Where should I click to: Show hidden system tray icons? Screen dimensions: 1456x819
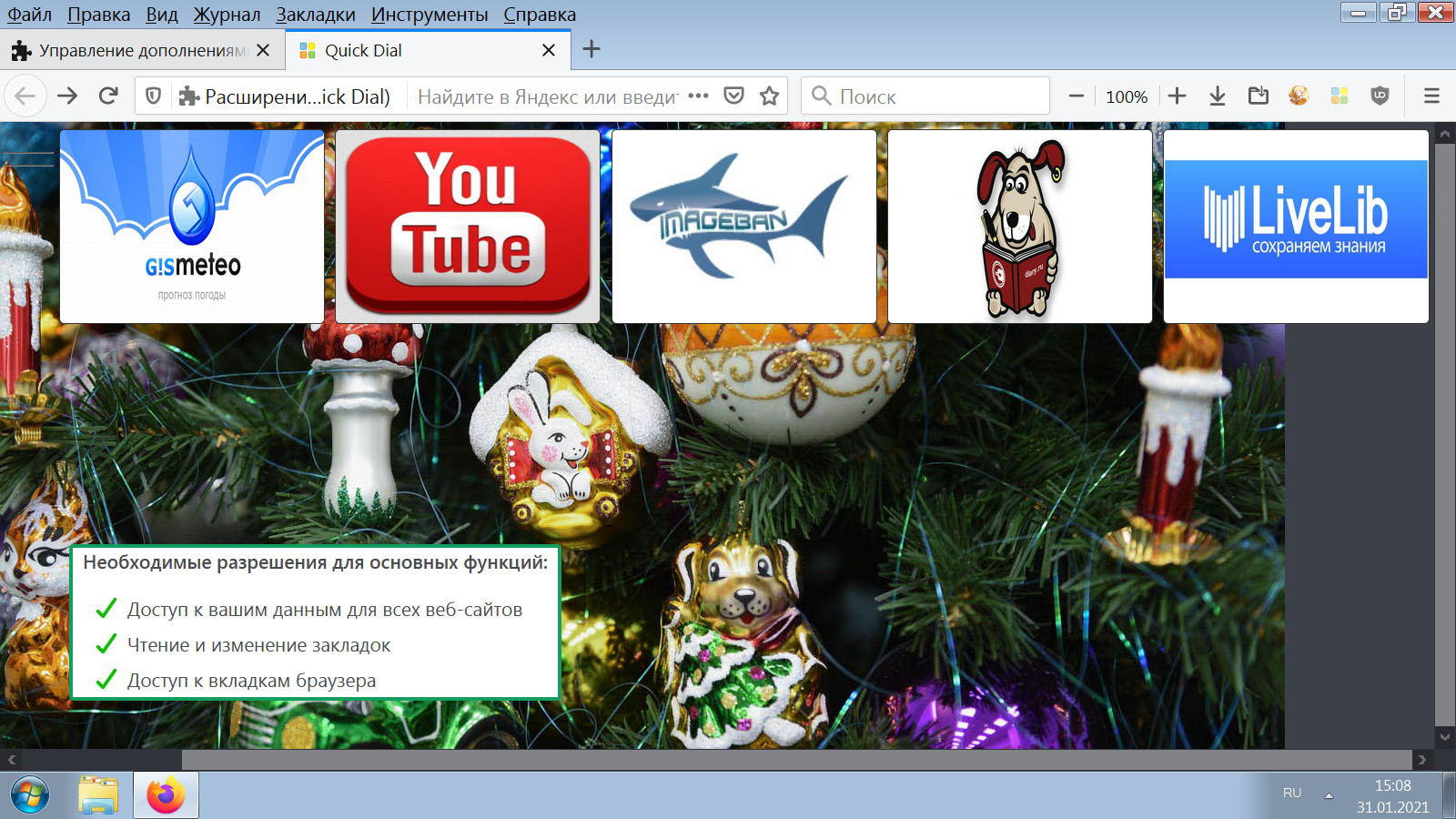[x=1329, y=794]
